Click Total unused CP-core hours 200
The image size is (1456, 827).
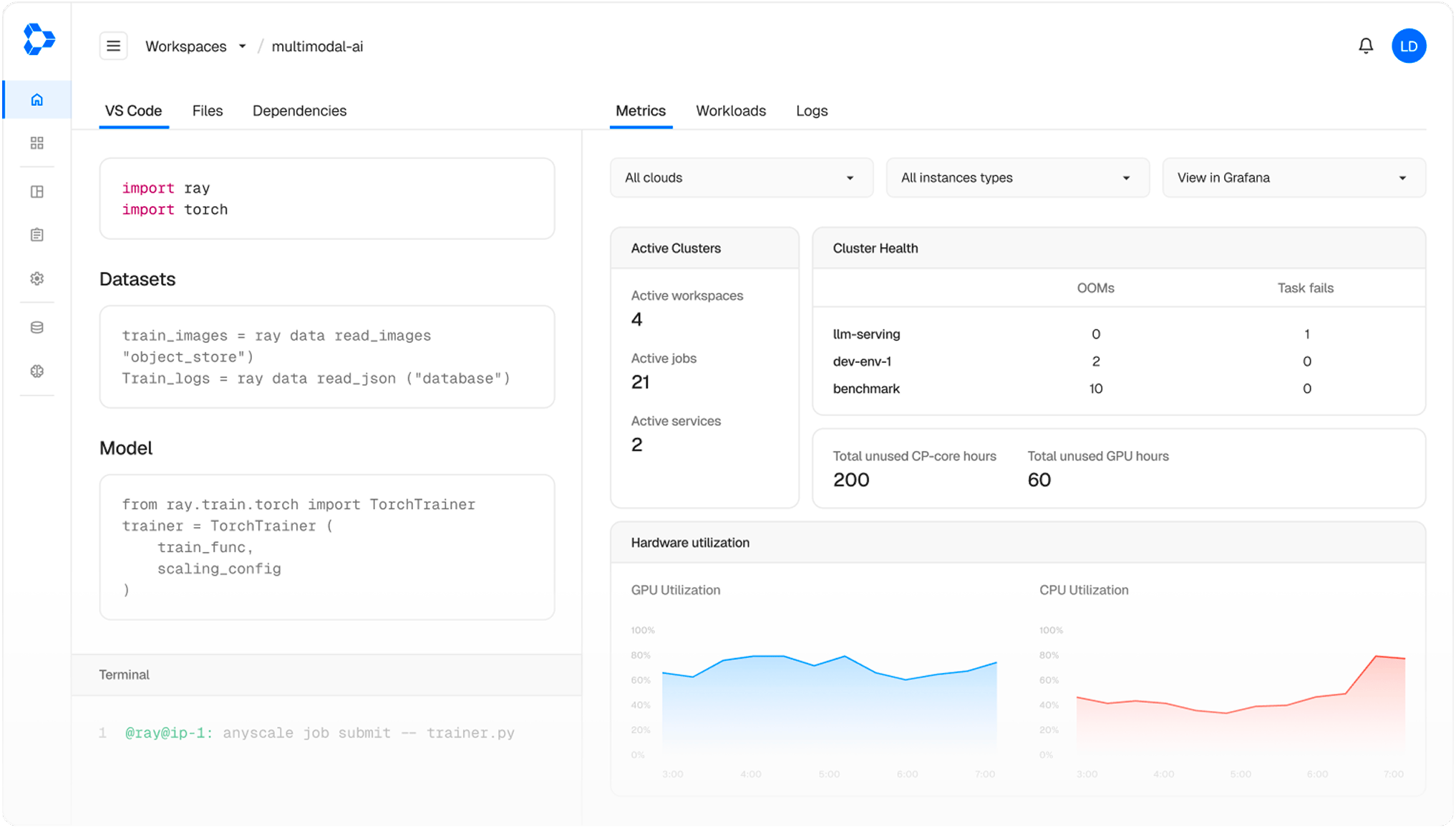(x=851, y=480)
